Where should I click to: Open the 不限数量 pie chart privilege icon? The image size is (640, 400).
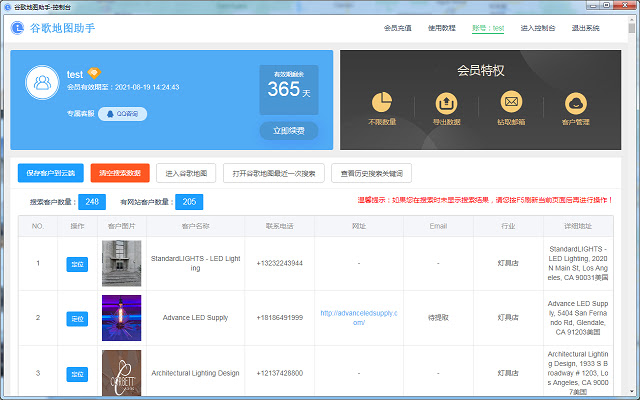click(382, 102)
